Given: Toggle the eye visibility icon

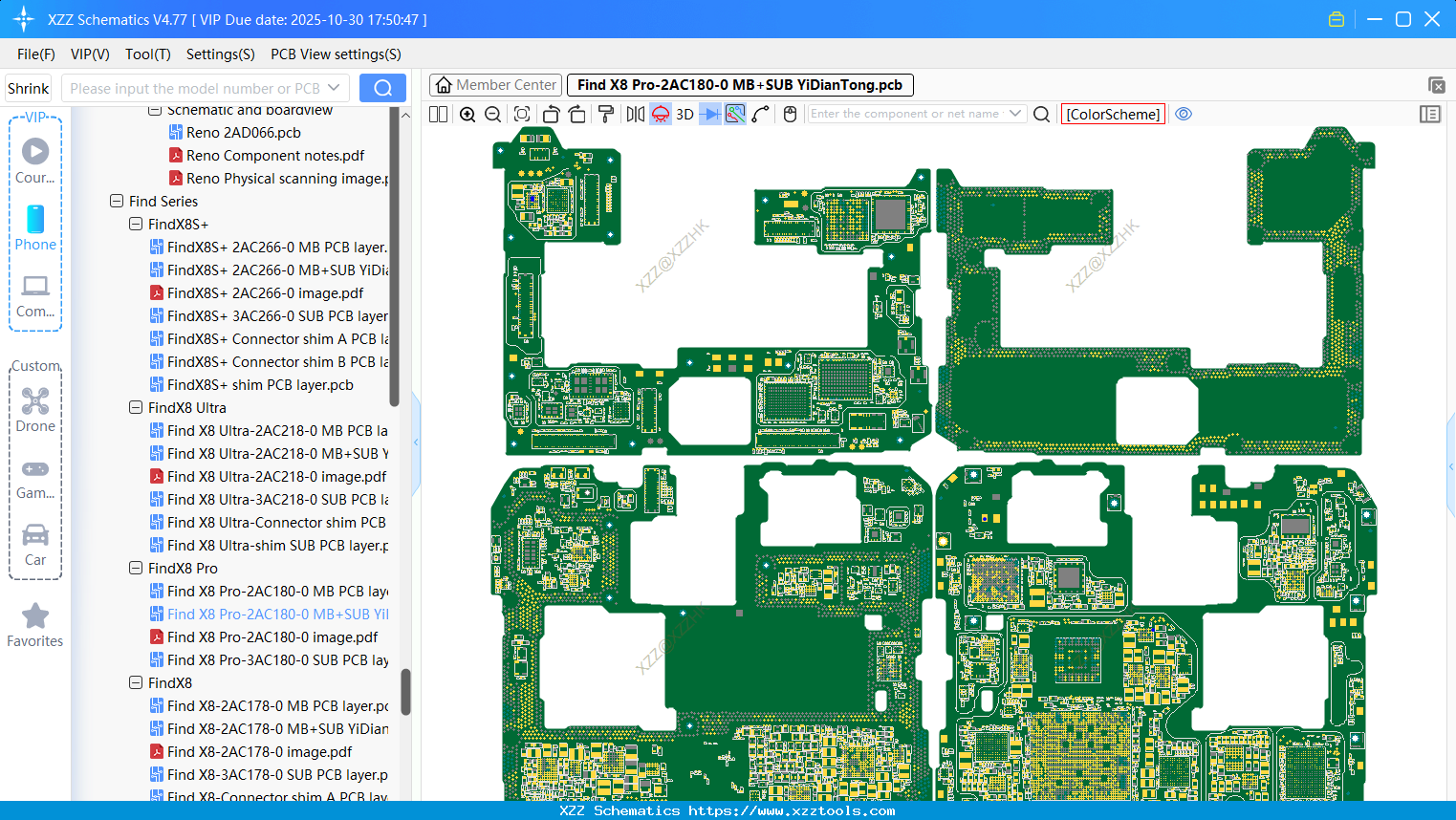Looking at the screenshot, I should pyautogui.click(x=1184, y=114).
